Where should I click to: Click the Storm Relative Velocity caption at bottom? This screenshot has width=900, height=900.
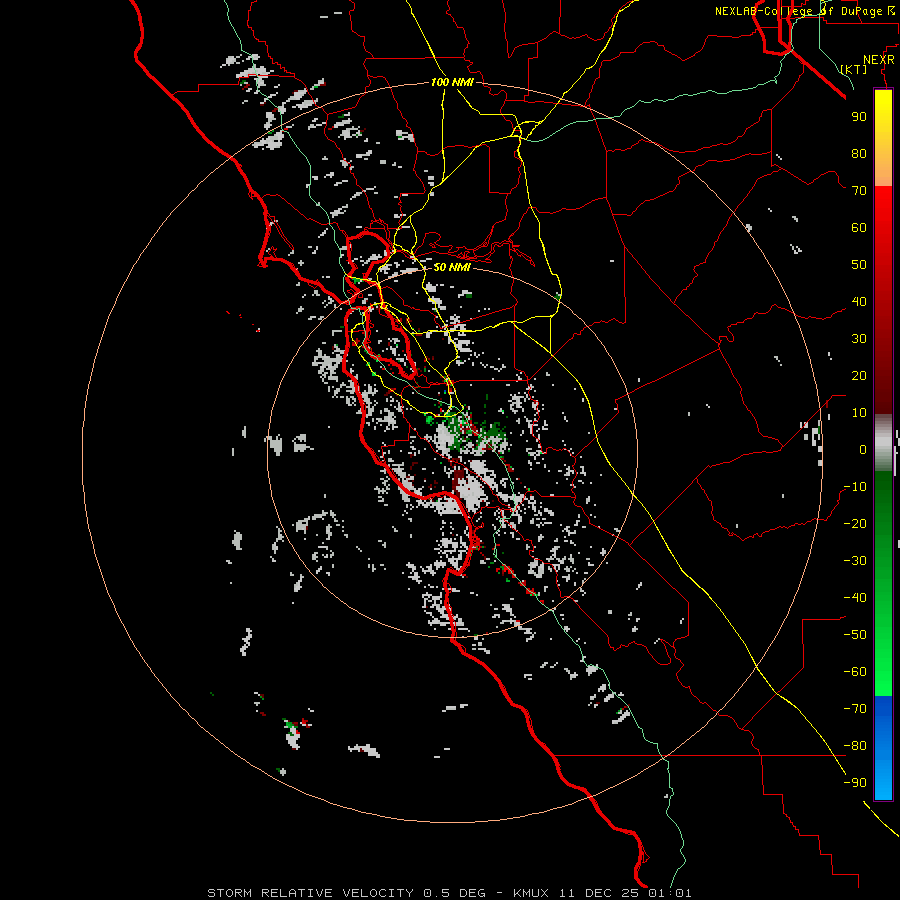(x=449, y=893)
